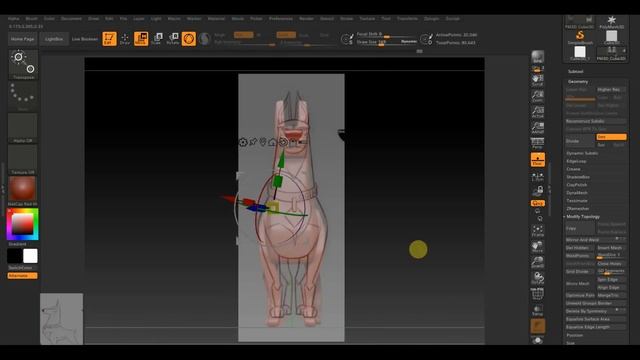
Task: Click the orange Alternate button
Action: [x=22, y=276]
